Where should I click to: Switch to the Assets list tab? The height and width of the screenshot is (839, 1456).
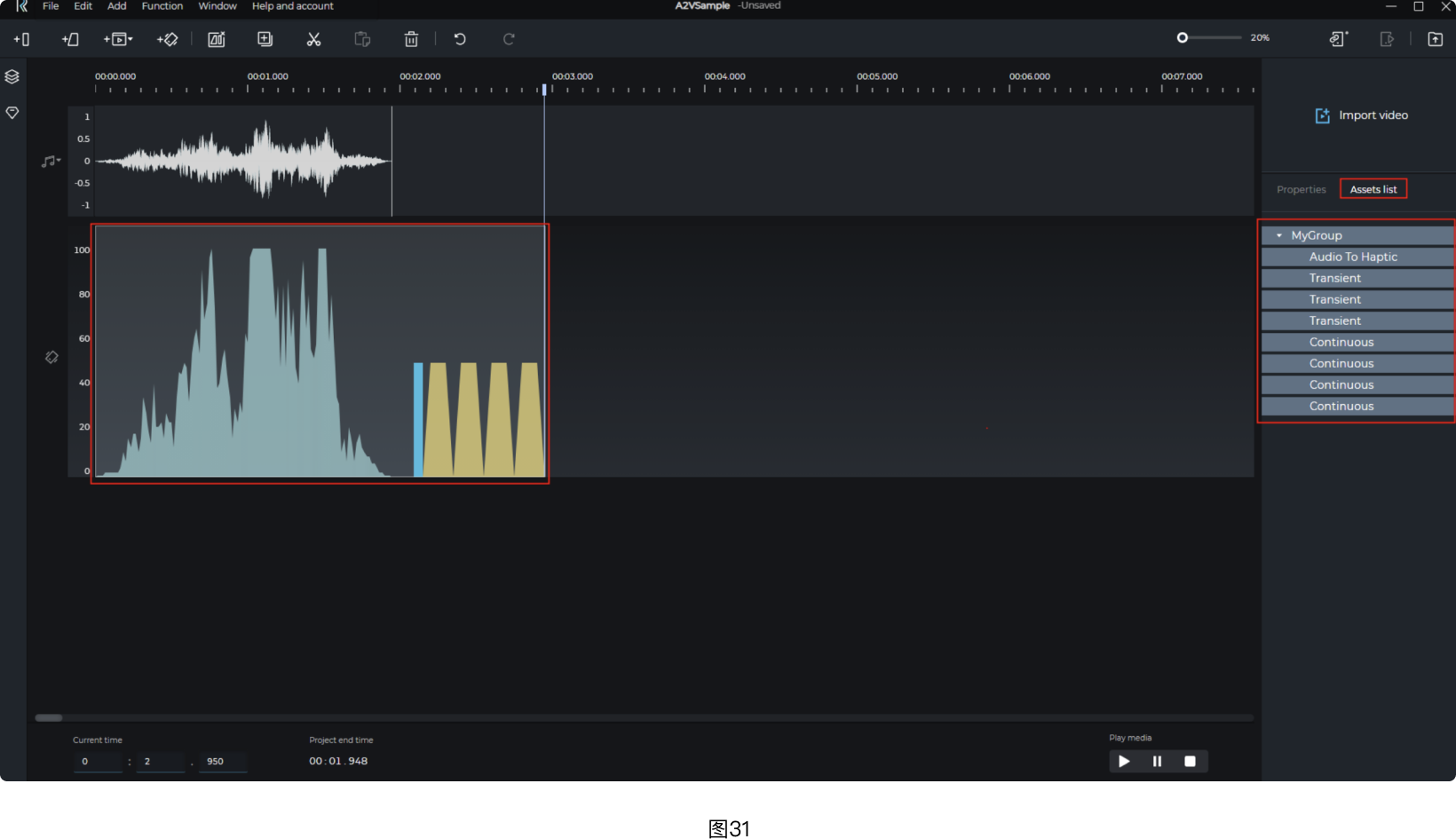click(1373, 188)
